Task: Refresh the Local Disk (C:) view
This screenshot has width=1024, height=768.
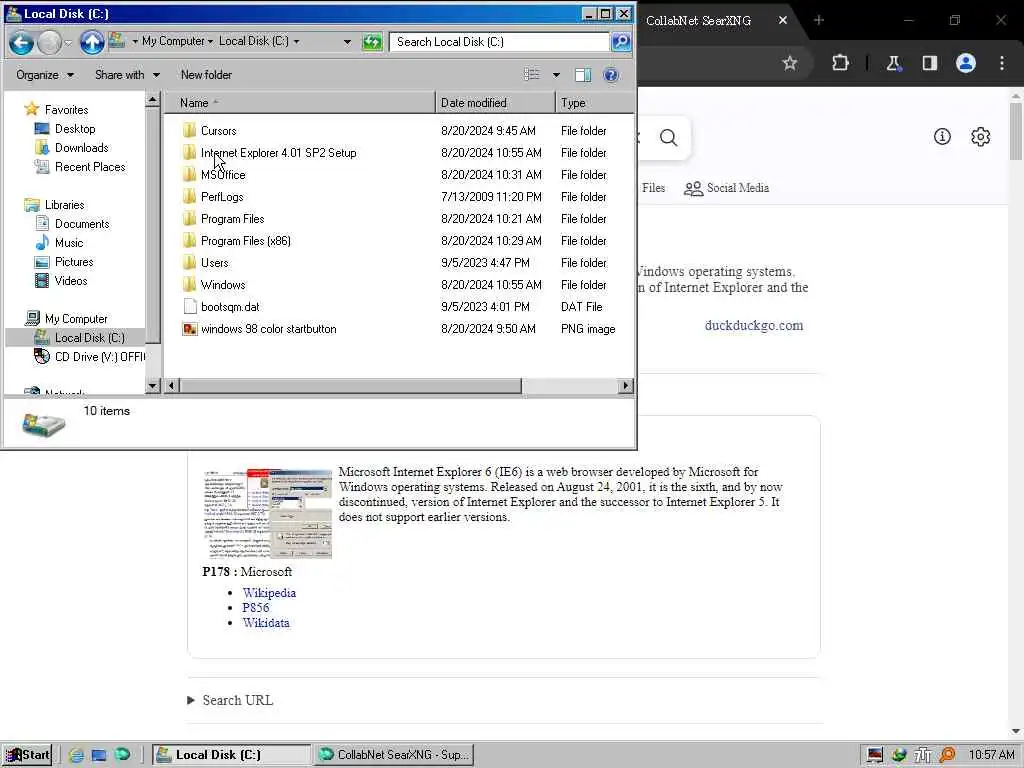Action: pos(372,42)
